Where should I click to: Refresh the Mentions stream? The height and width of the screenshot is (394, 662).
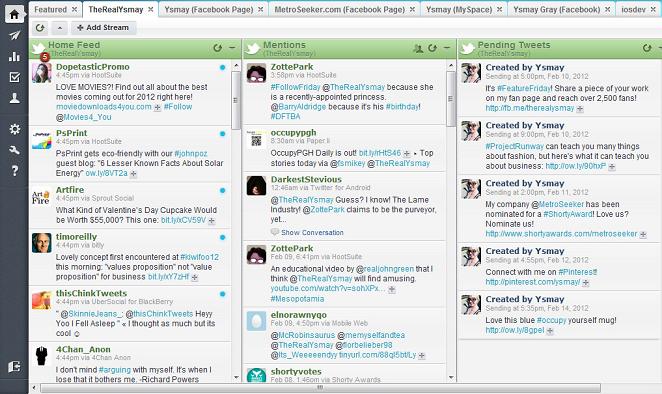click(x=432, y=48)
